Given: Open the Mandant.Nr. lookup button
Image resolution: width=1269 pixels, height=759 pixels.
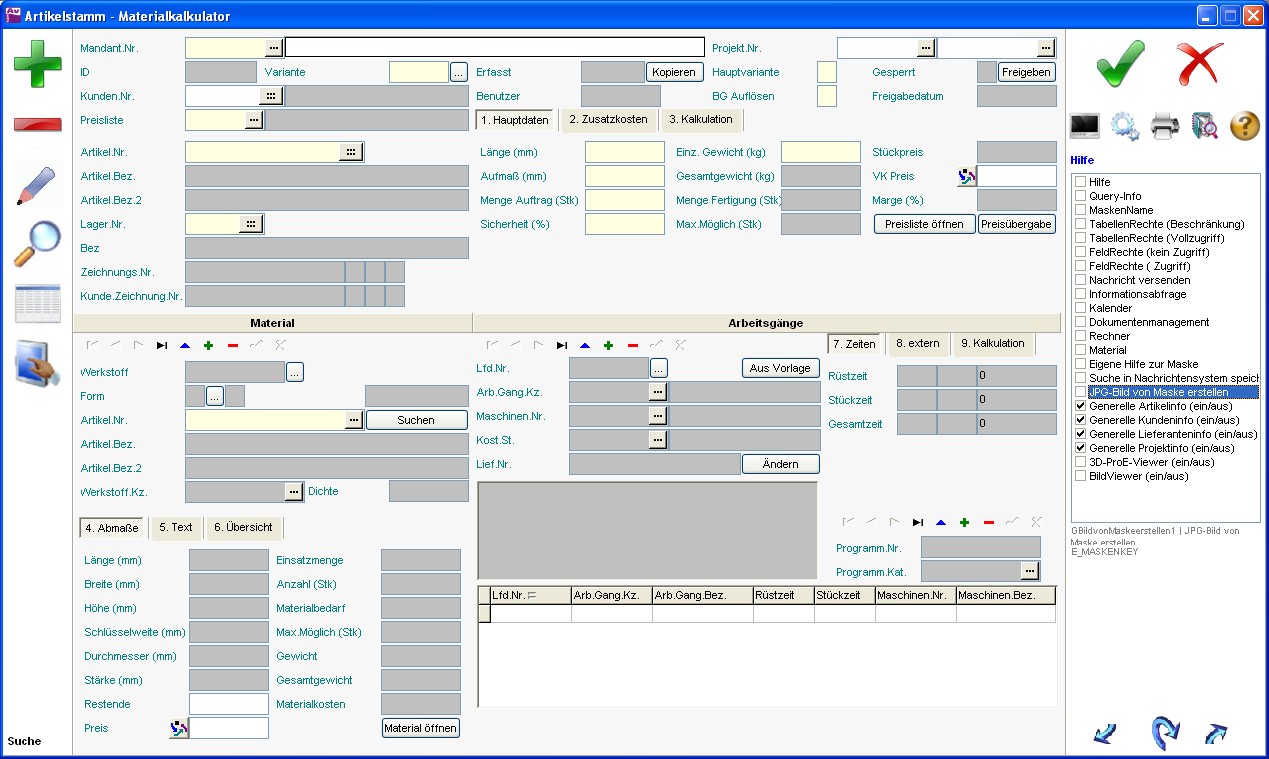Looking at the screenshot, I should coord(274,48).
